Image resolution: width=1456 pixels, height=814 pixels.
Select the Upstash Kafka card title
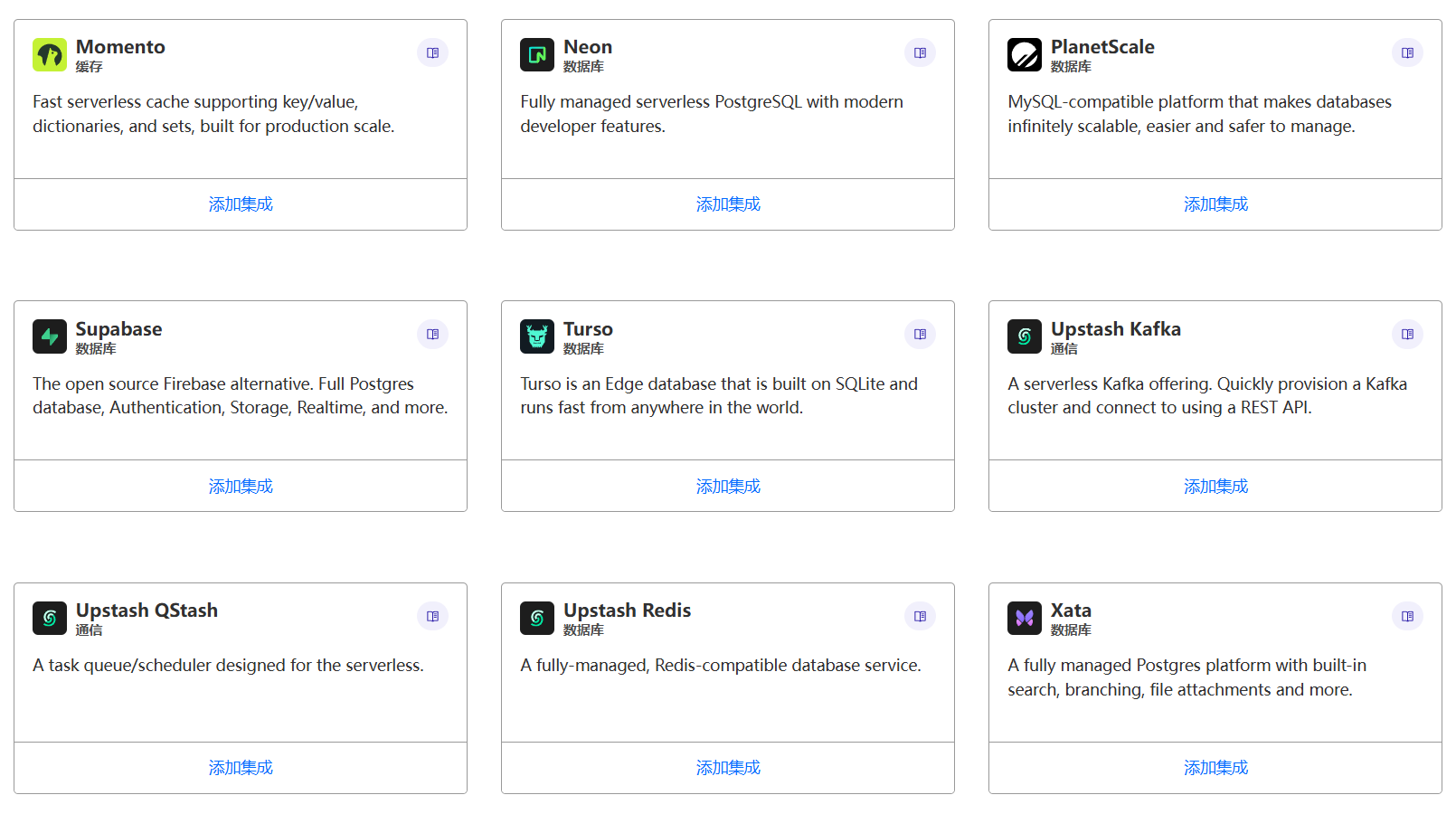pyautogui.click(x=1115, y=329)
